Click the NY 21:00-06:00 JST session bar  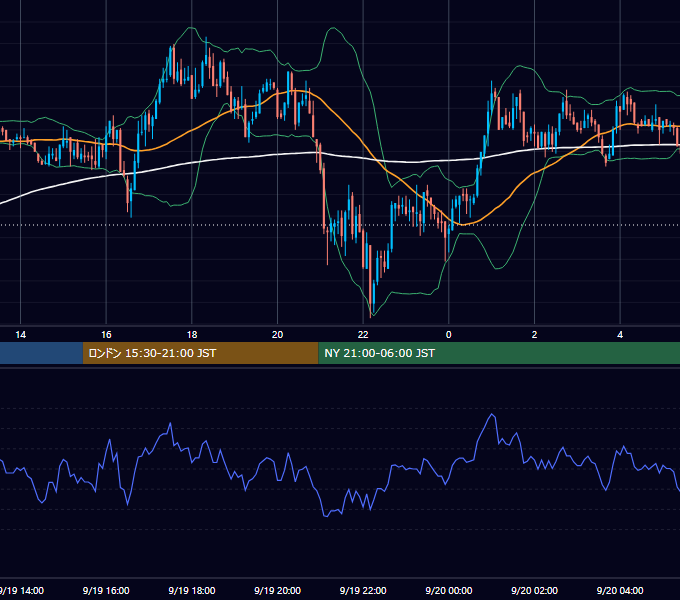[499, 353]
